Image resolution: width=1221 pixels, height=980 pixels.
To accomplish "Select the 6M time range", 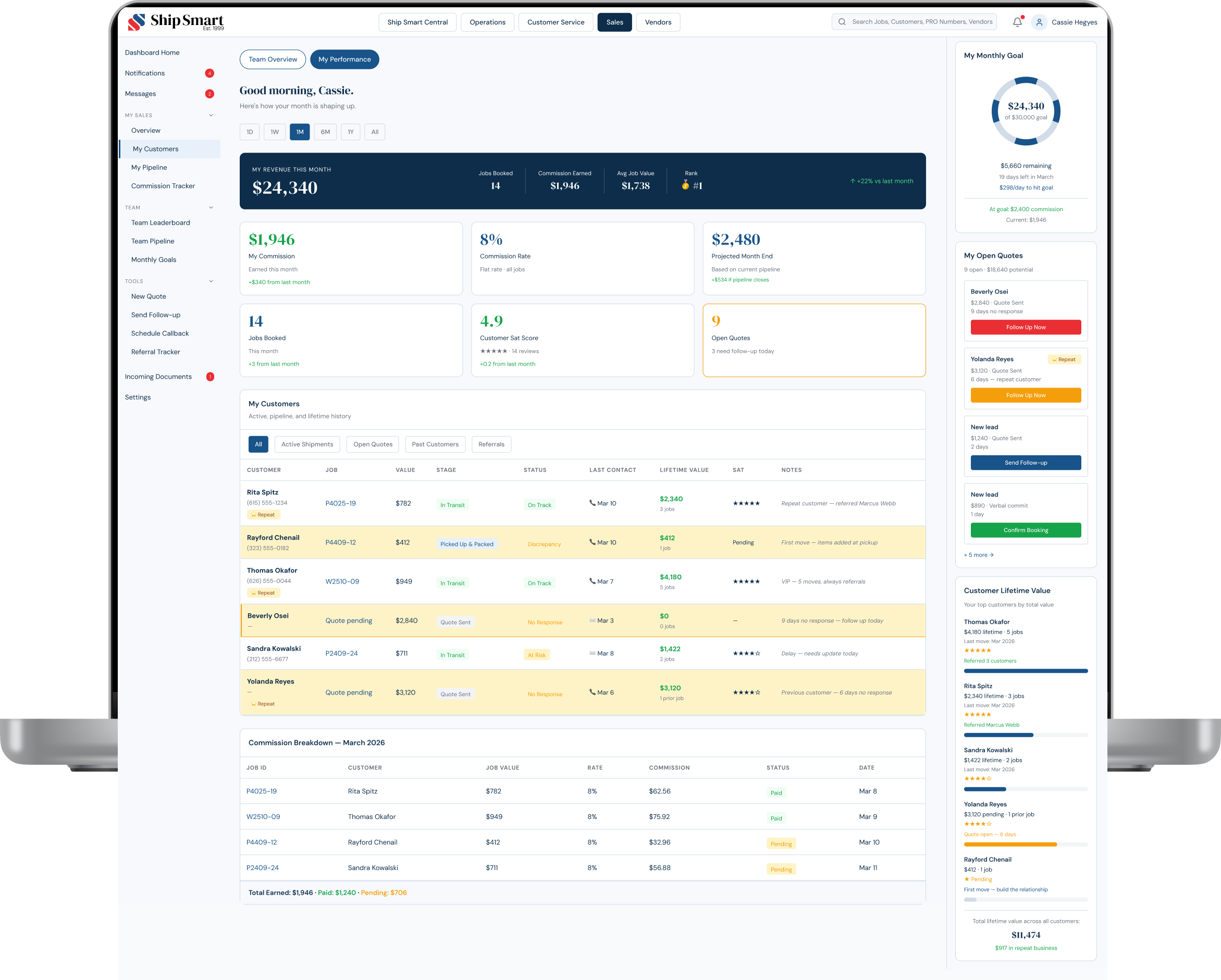I will click(325, 132).
